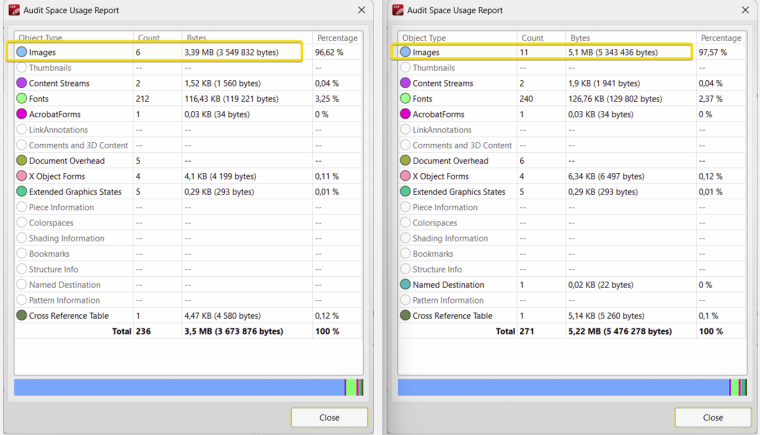Click the pink X Object Forms circle in right report
Image resolution: width=760 pixels, height=435 pixels.
(405, 176)
